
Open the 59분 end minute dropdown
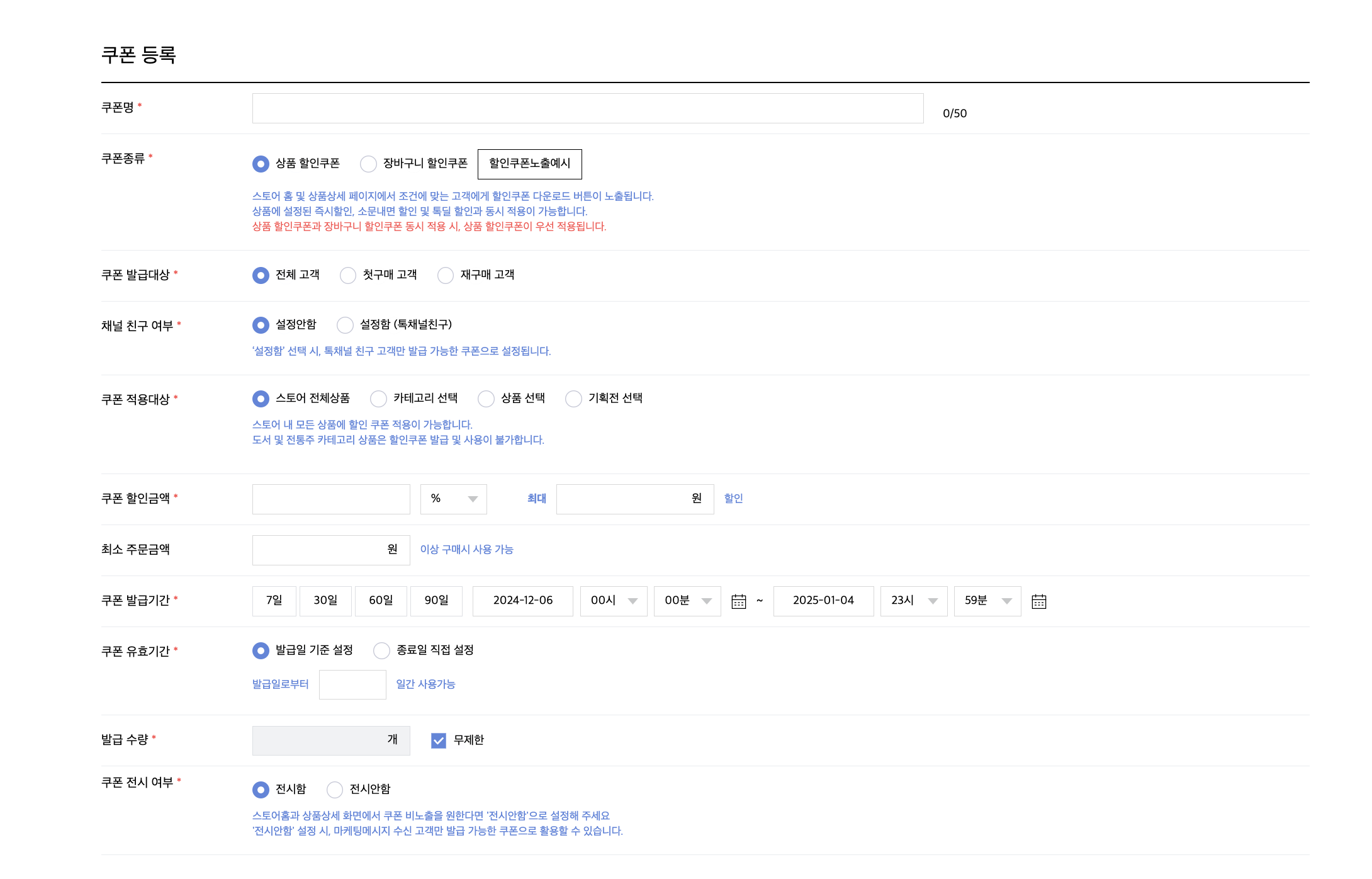click(987, 601)
